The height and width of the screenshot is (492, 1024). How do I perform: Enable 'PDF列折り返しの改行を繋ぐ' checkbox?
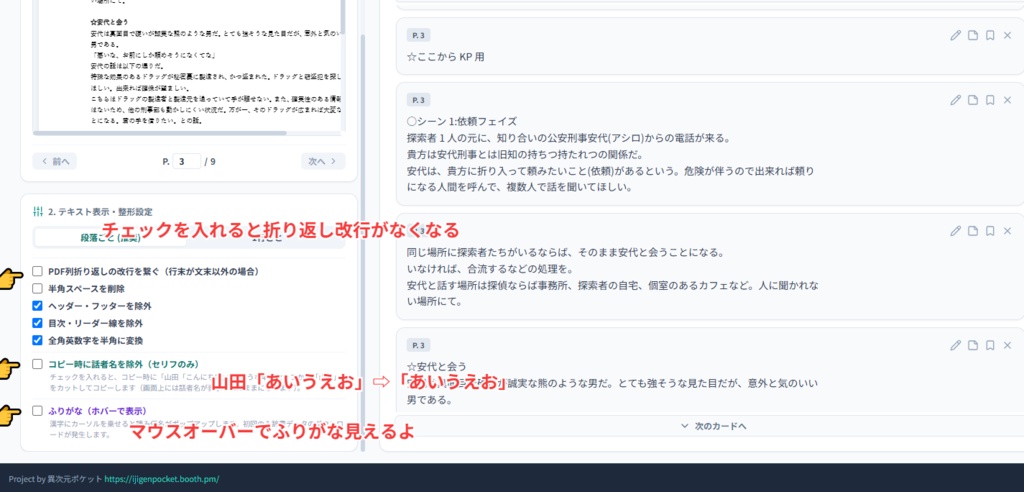tap(37, 271)
